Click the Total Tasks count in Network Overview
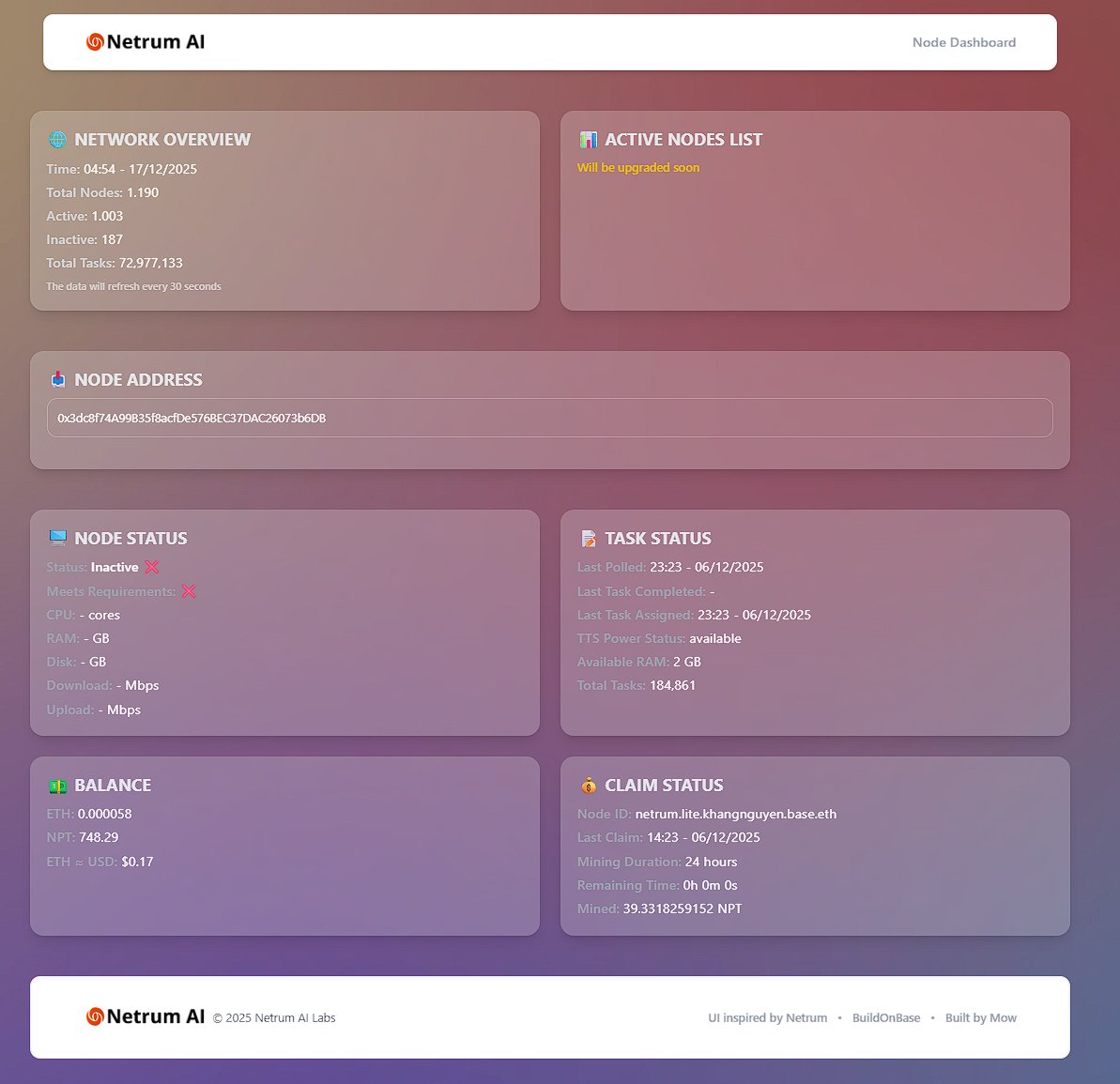This screenshot has width=1120, height=1084. point(150,263)
